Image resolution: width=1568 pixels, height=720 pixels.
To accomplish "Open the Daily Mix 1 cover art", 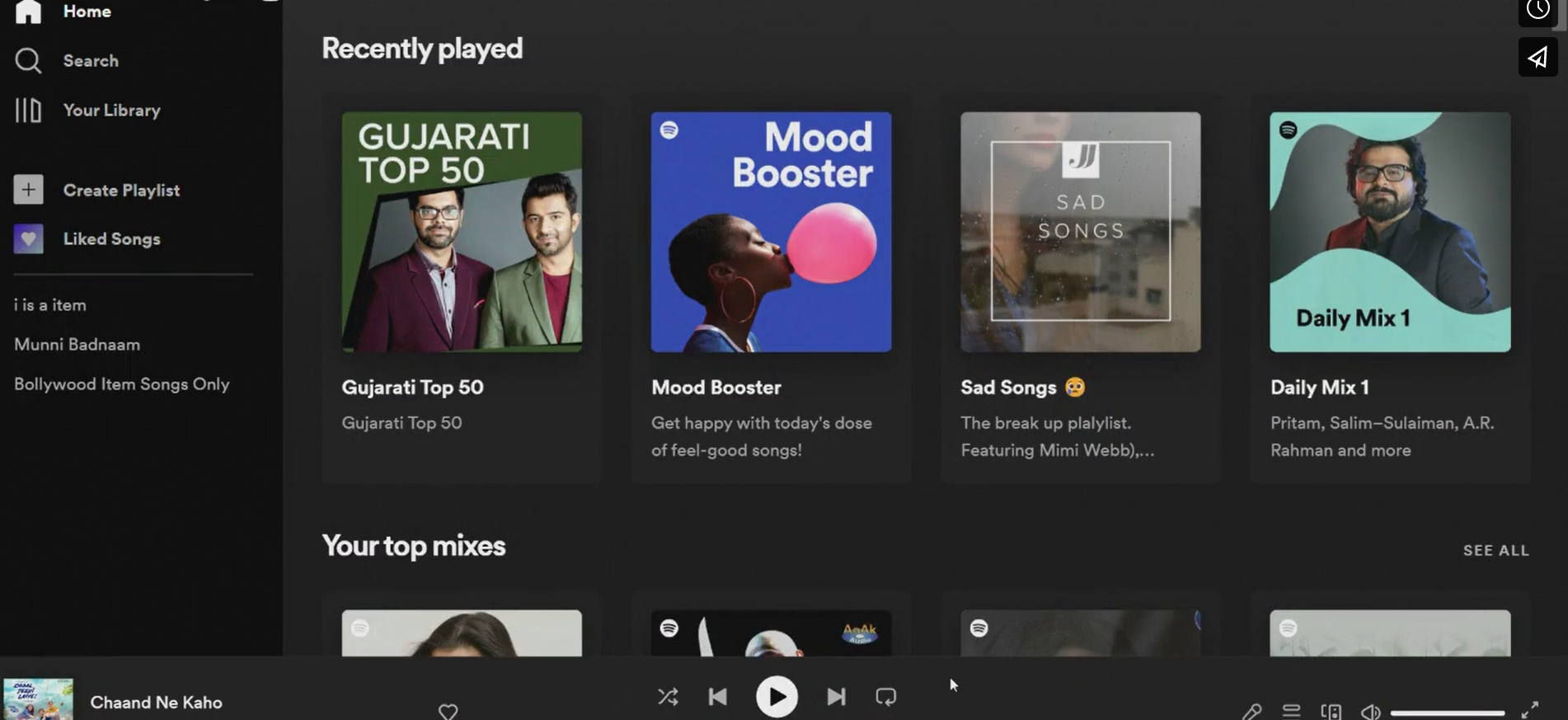I will 1390,232.
